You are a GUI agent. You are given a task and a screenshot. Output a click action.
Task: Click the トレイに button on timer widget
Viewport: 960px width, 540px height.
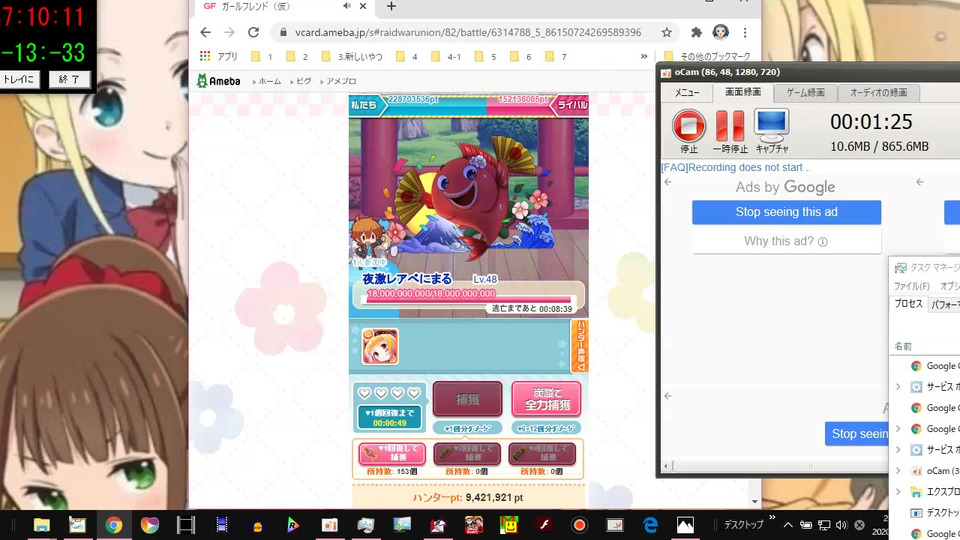tap(20, 79)
